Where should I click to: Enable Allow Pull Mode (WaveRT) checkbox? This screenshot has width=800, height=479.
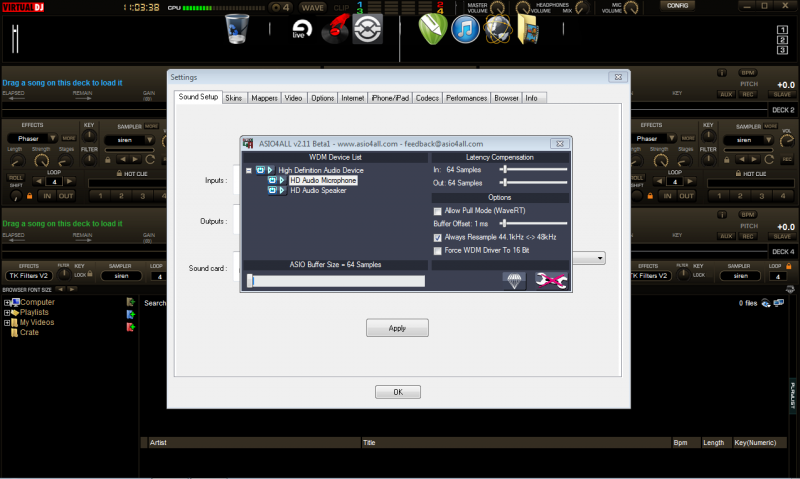point(438,211)
